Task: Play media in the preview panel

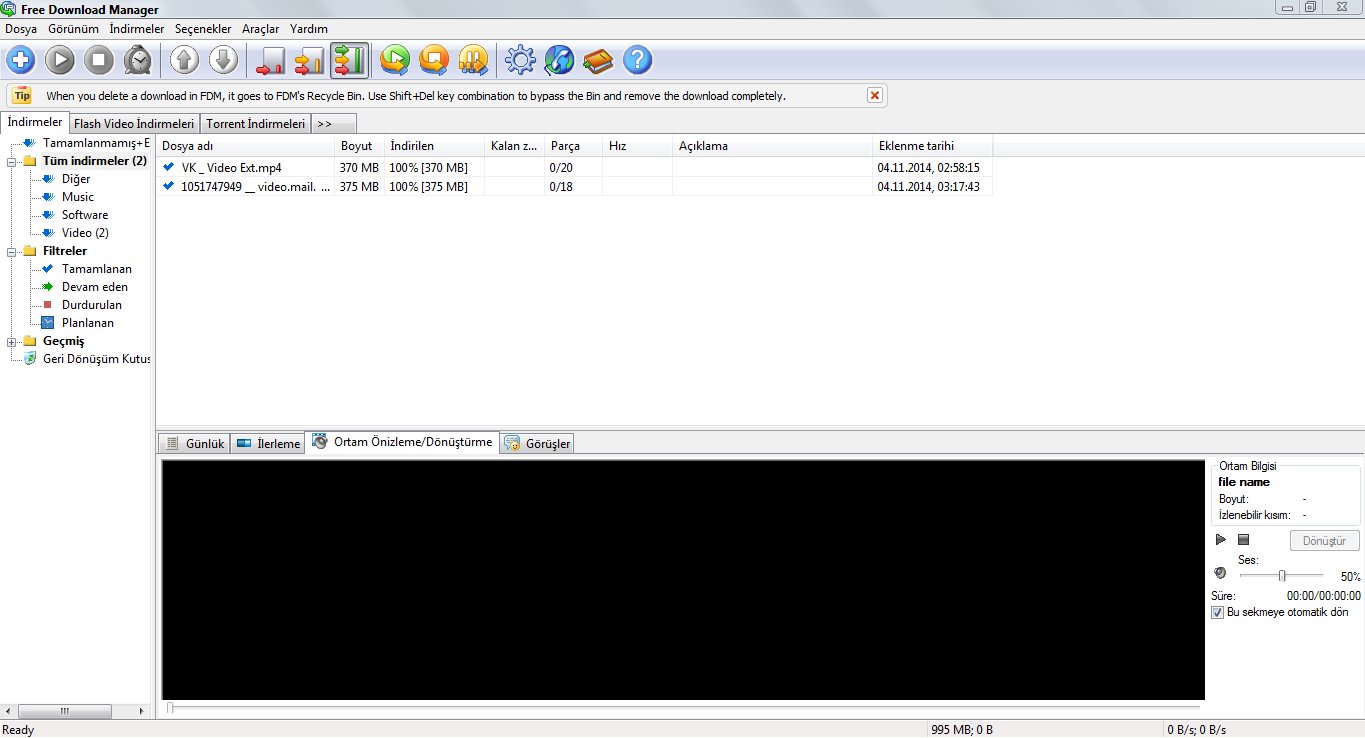Action: coord(1221,540)
